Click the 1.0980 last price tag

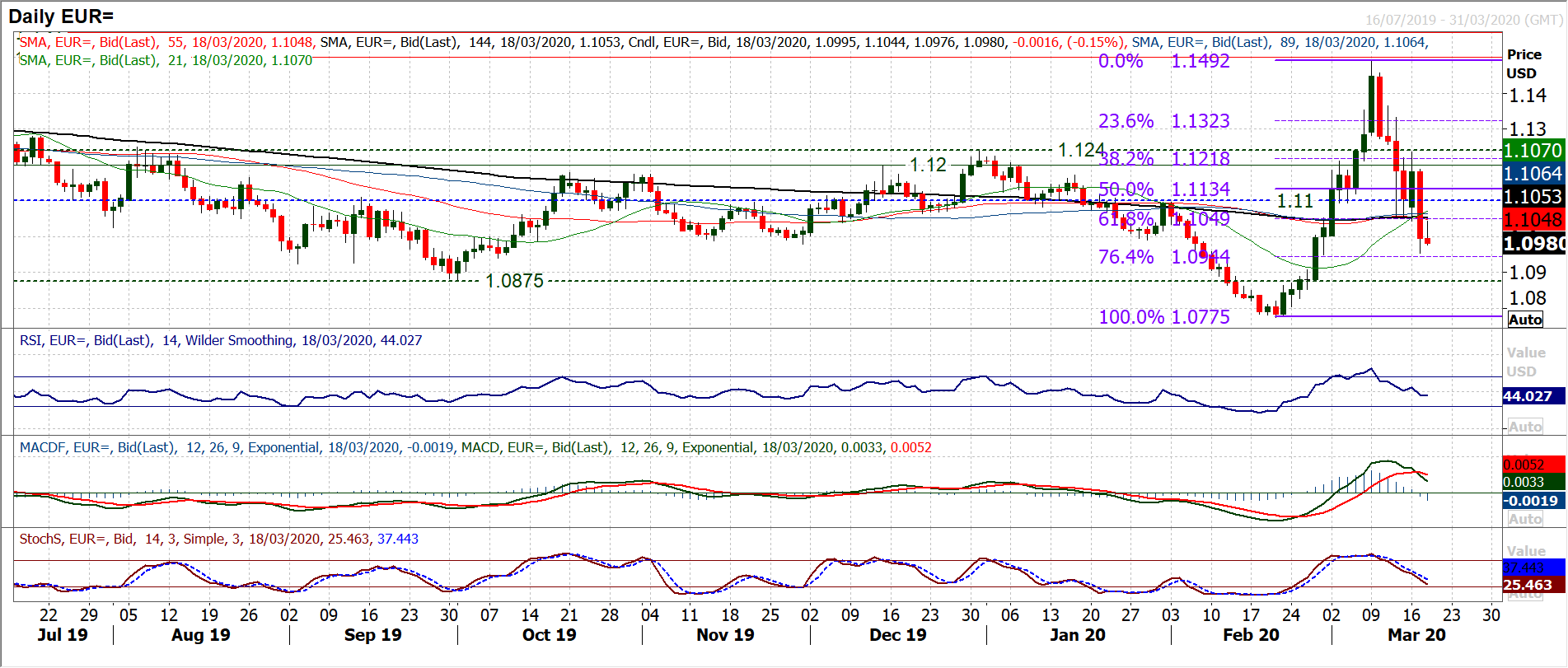1533,244
